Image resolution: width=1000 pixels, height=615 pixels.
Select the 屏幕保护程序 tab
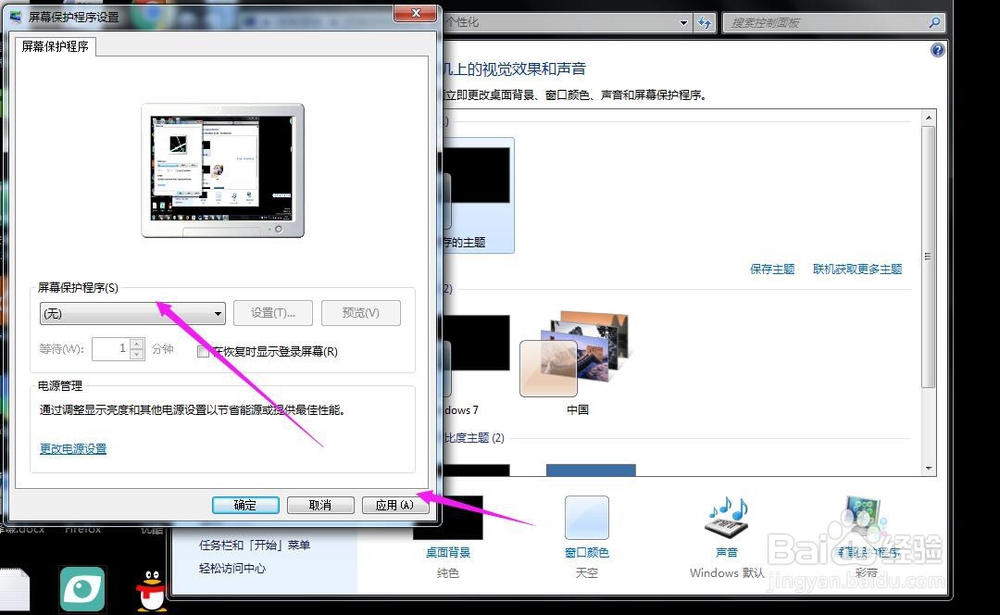tap(55, 47)
